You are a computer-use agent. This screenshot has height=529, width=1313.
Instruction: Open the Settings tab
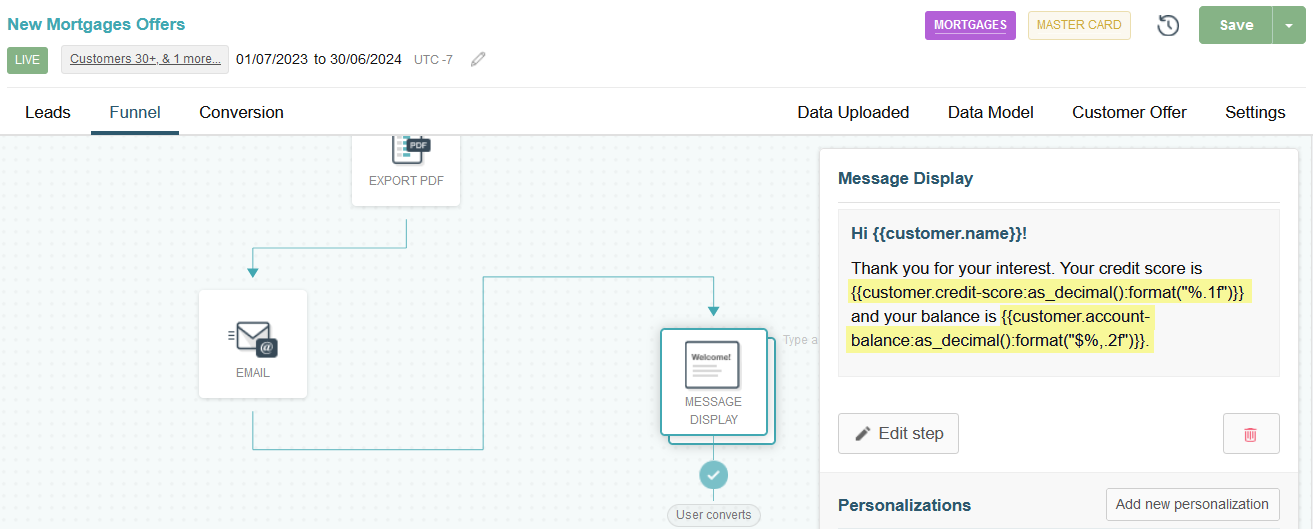1255,112
